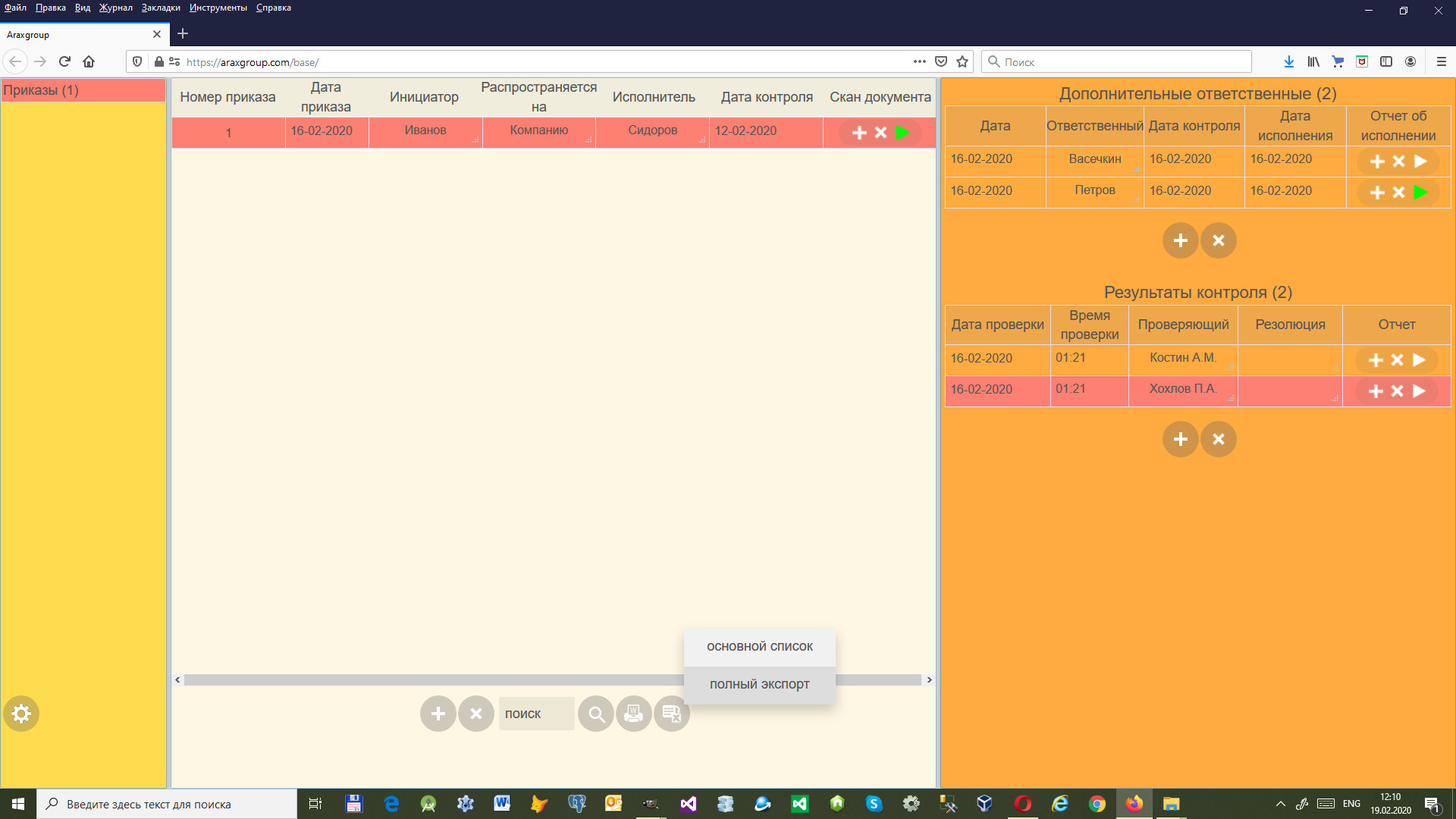Expand the Firefox page actions three-dot menu

tap(919, 61)
